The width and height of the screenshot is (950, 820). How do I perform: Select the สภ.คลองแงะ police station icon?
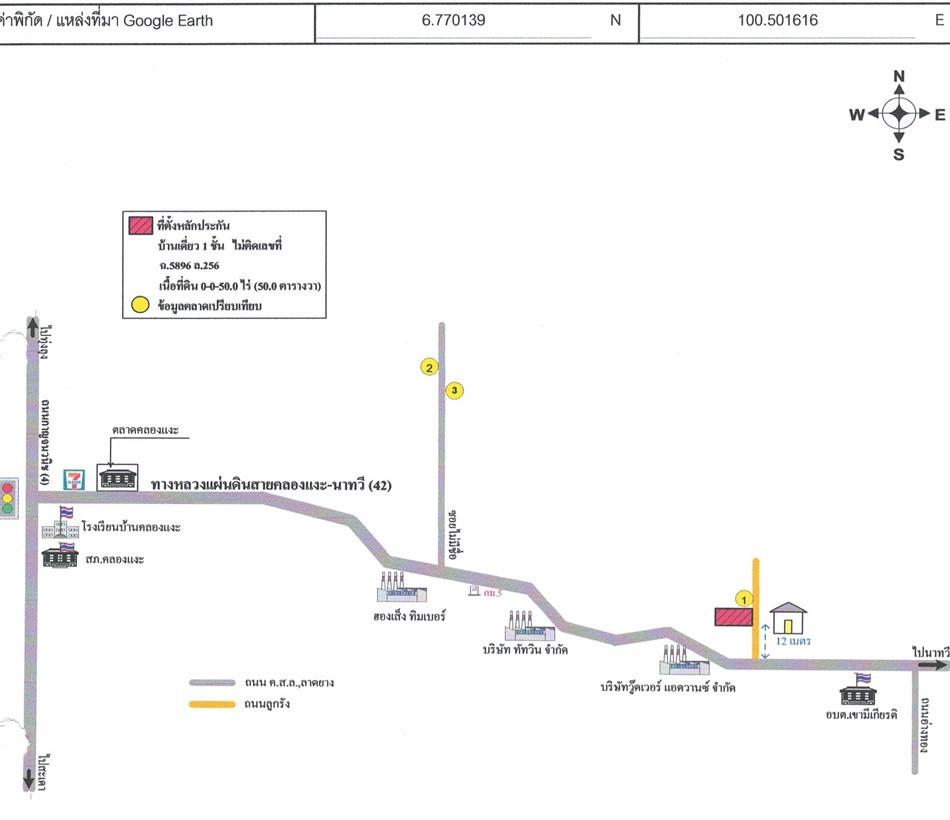(x=60, y=555)
